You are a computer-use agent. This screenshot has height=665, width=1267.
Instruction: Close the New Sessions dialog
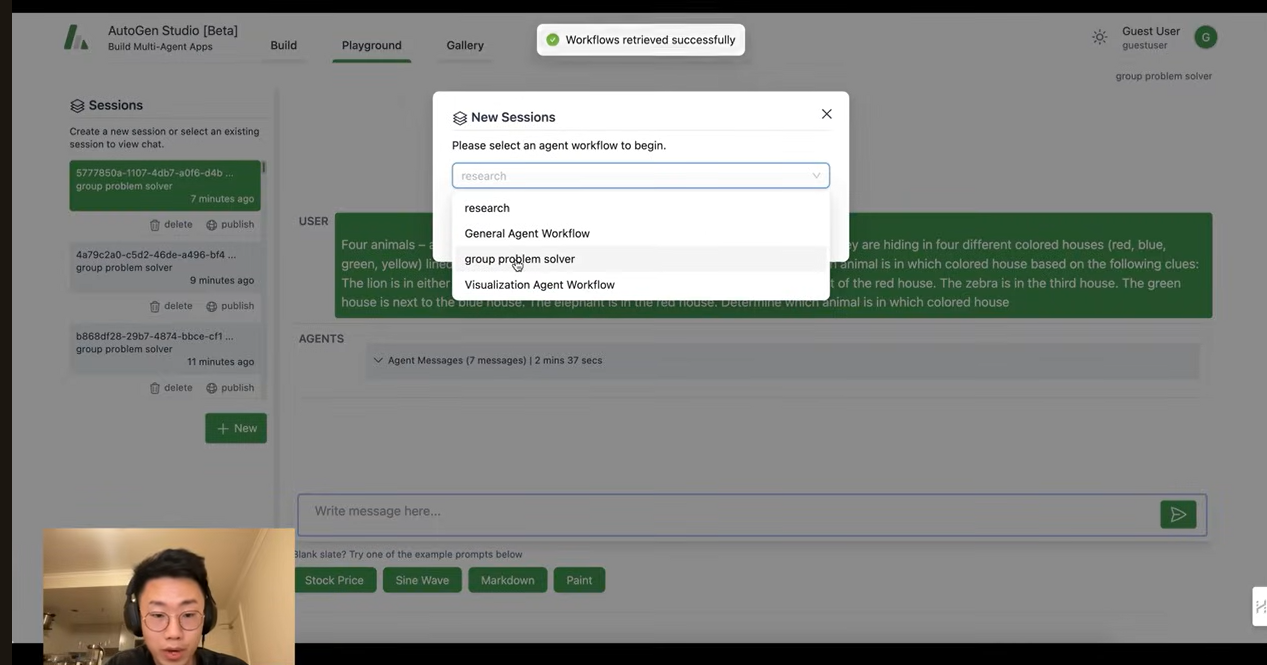coord(826,114)
